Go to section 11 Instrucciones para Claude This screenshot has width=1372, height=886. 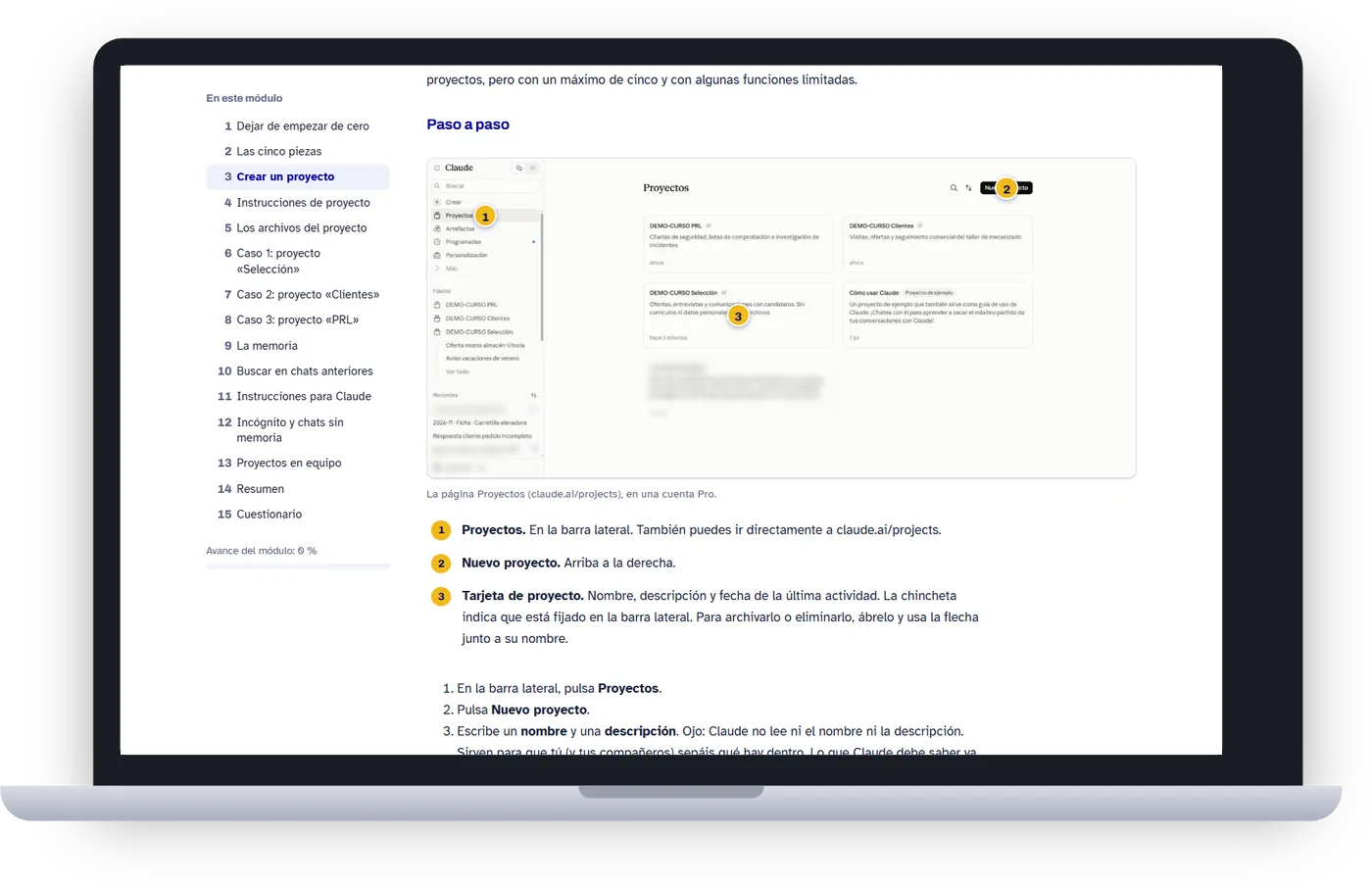click(x=297, y=397)
